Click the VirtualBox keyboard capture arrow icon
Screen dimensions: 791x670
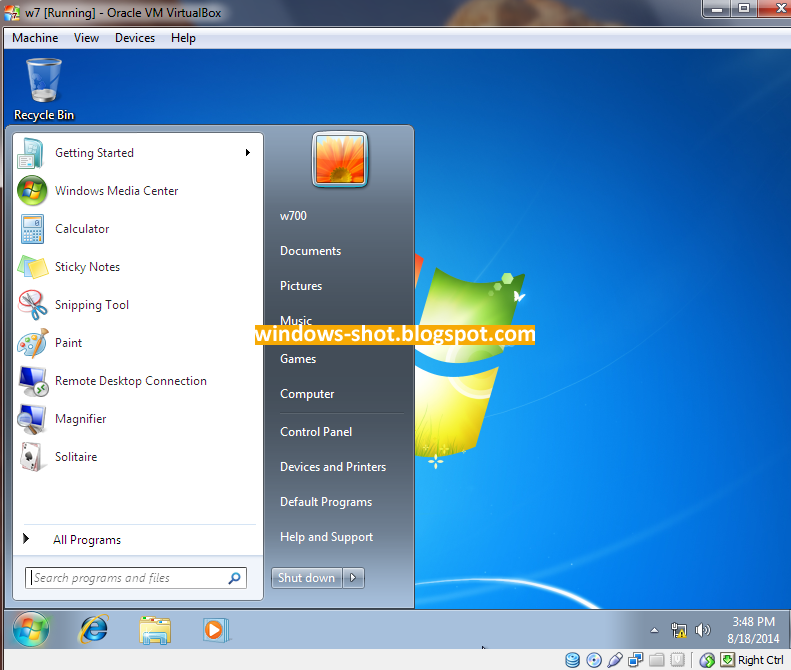click(x=727, y=659)
